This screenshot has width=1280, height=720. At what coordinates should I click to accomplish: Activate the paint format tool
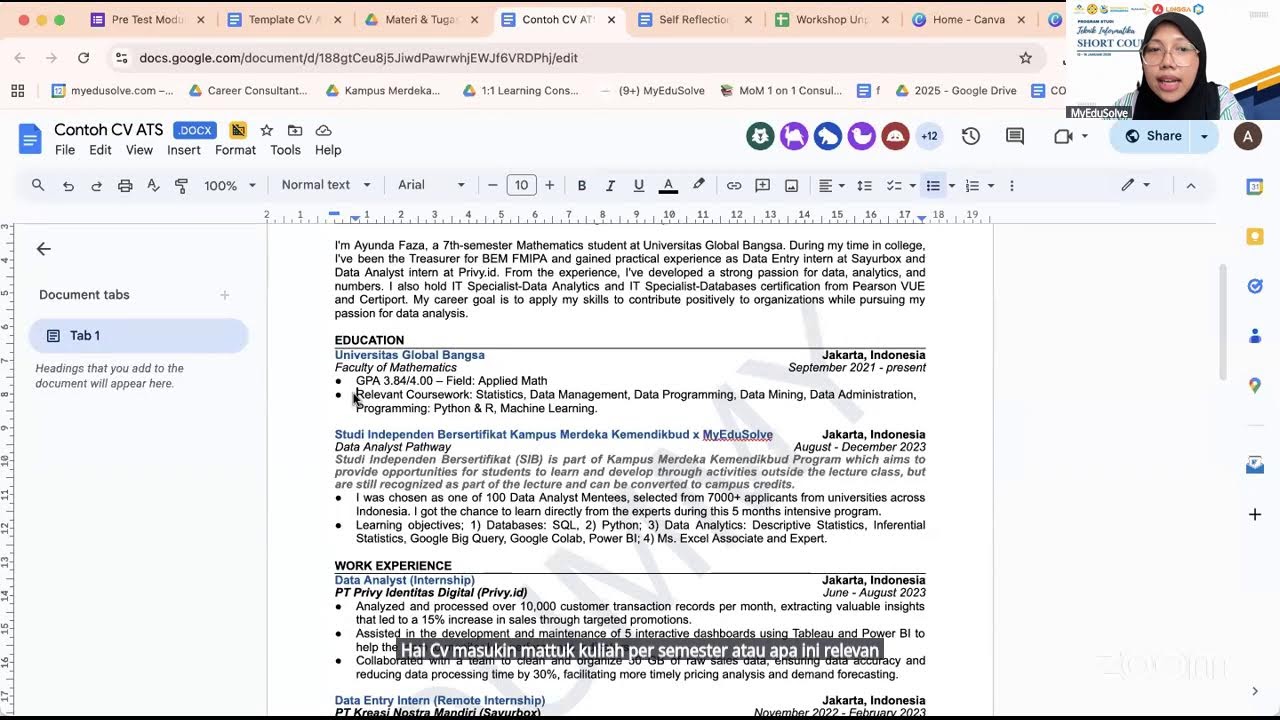[x=181, y=185]
